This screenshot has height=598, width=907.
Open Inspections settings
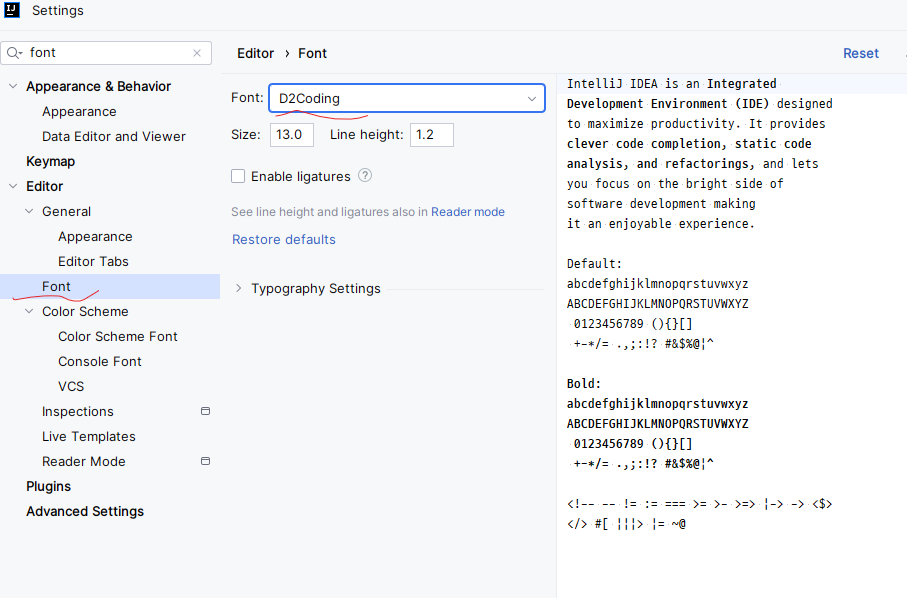(78, 411)
